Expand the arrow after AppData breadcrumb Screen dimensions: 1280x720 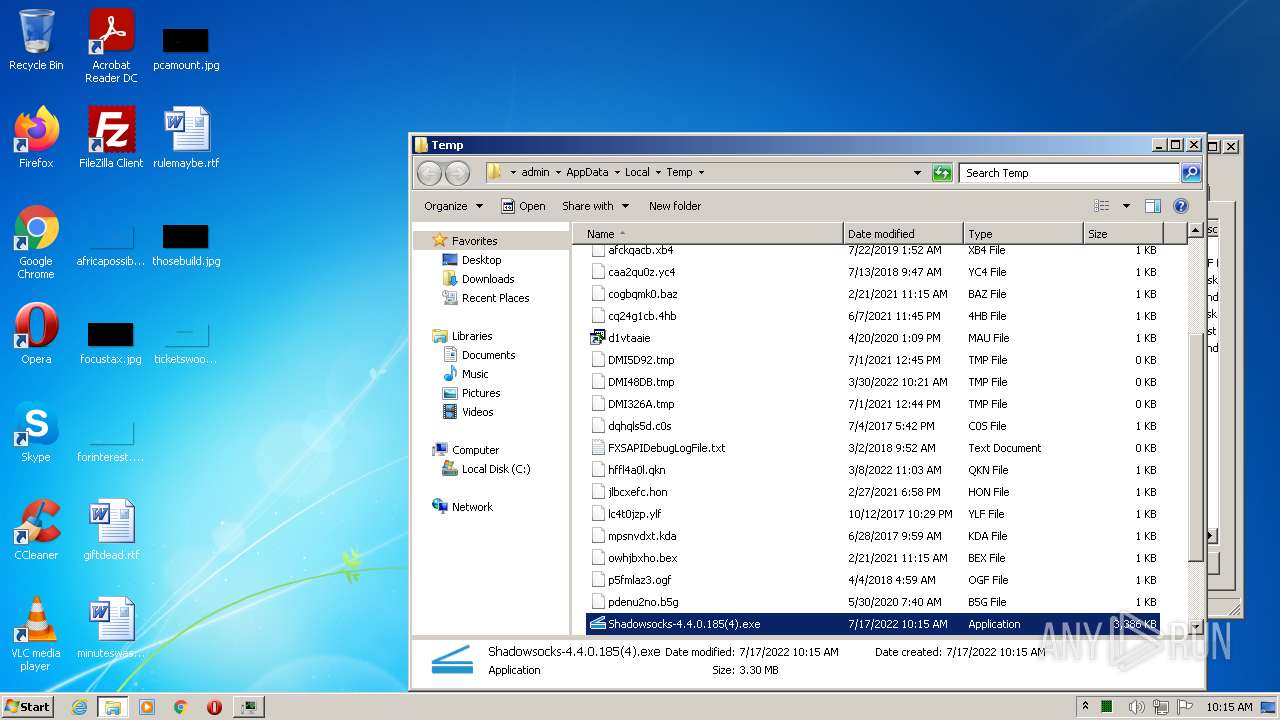[x=617, y=173]
